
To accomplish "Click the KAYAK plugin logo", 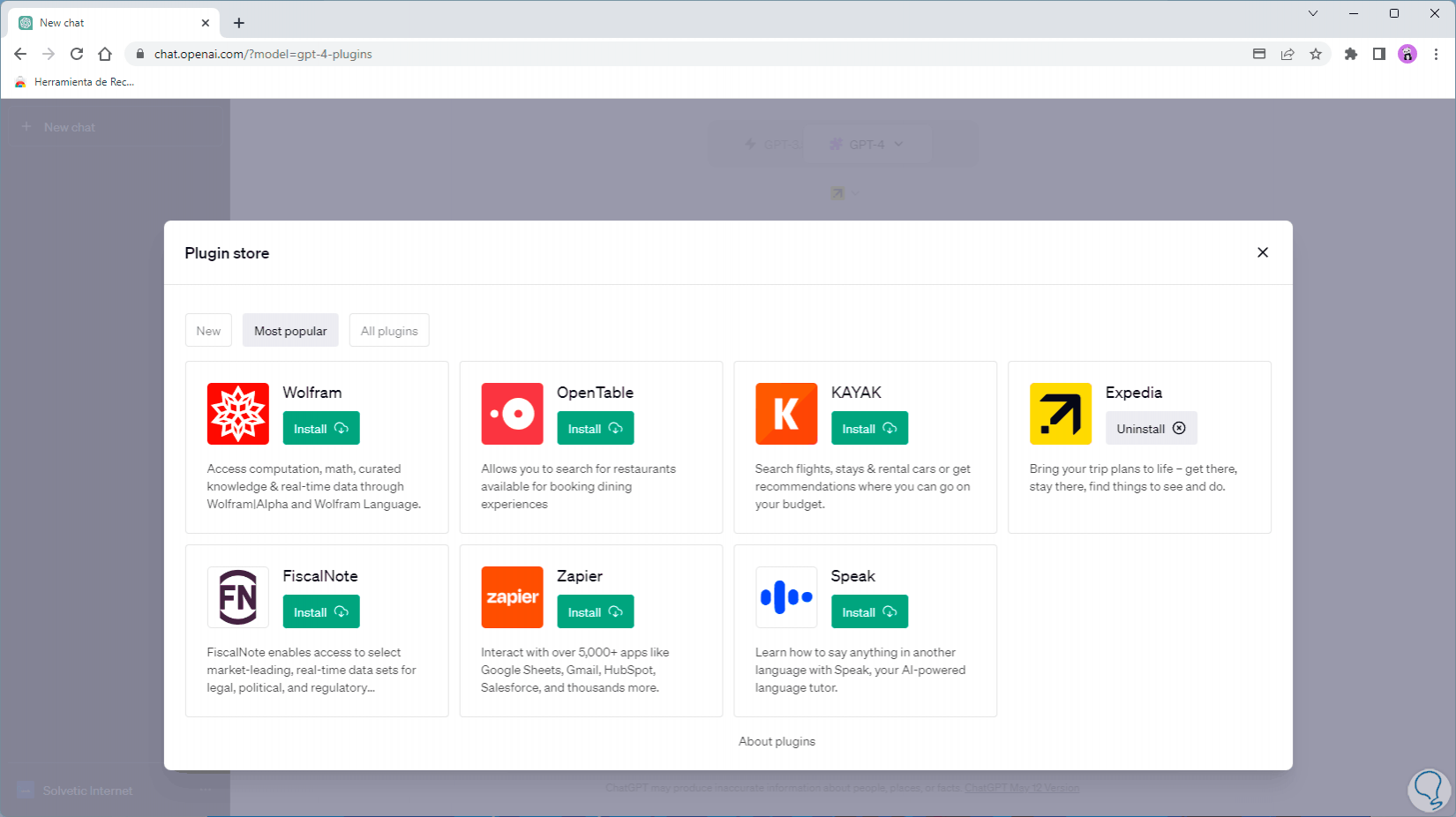I will pos(786,414).
